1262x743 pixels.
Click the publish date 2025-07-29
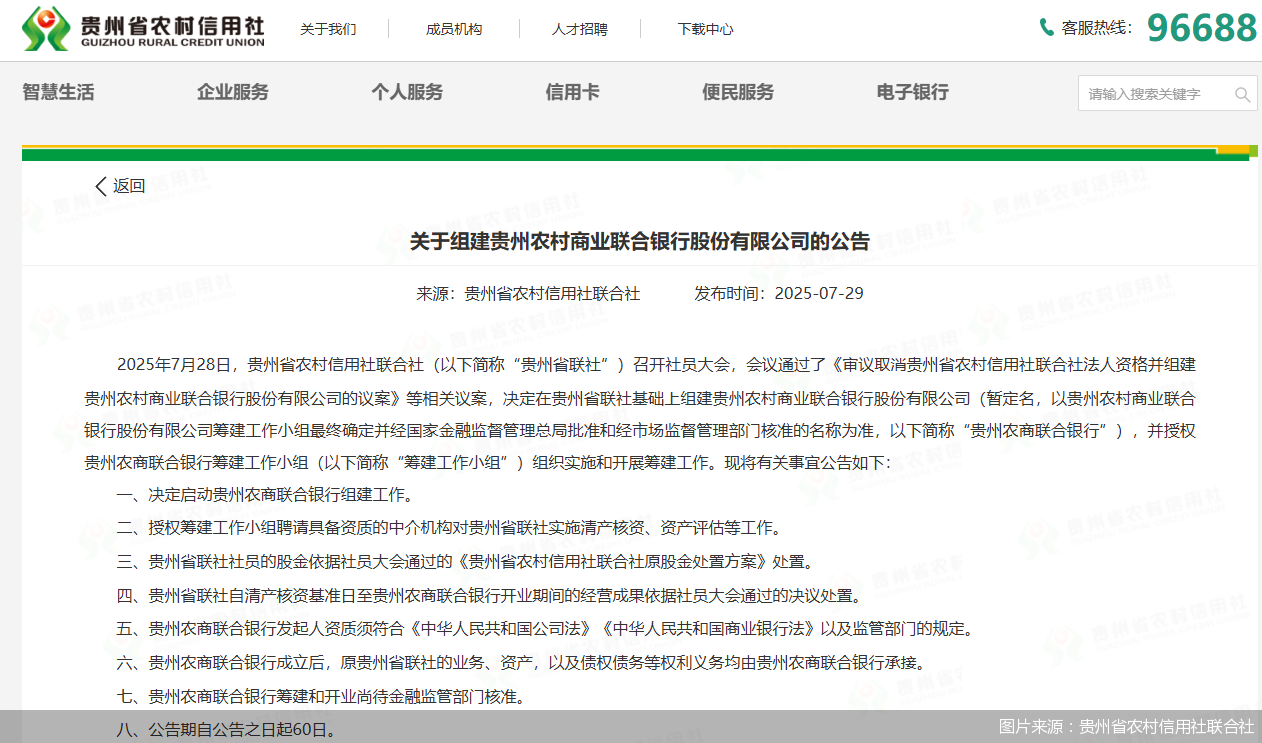click(x=819, y=294)
